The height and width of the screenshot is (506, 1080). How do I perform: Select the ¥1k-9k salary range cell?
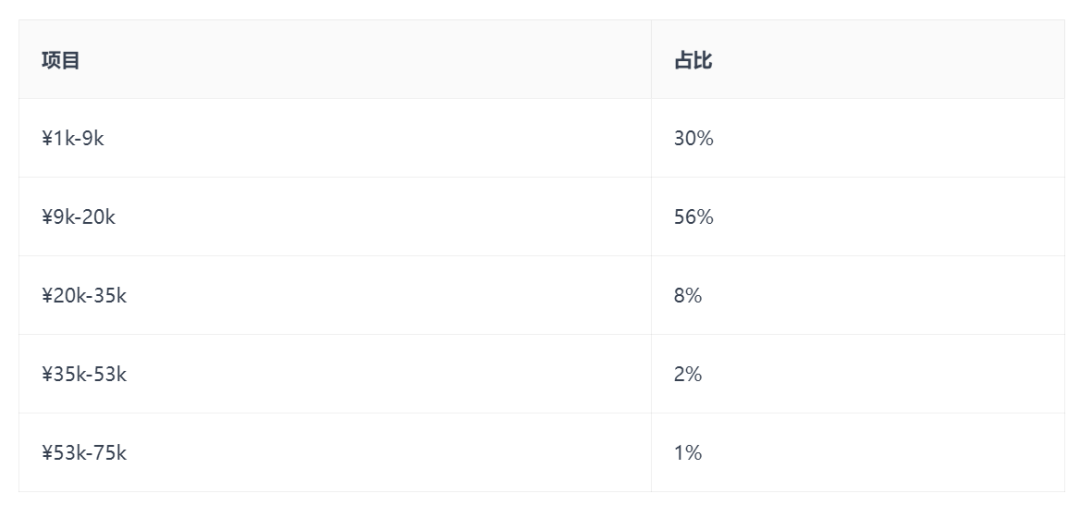(335, 138)
